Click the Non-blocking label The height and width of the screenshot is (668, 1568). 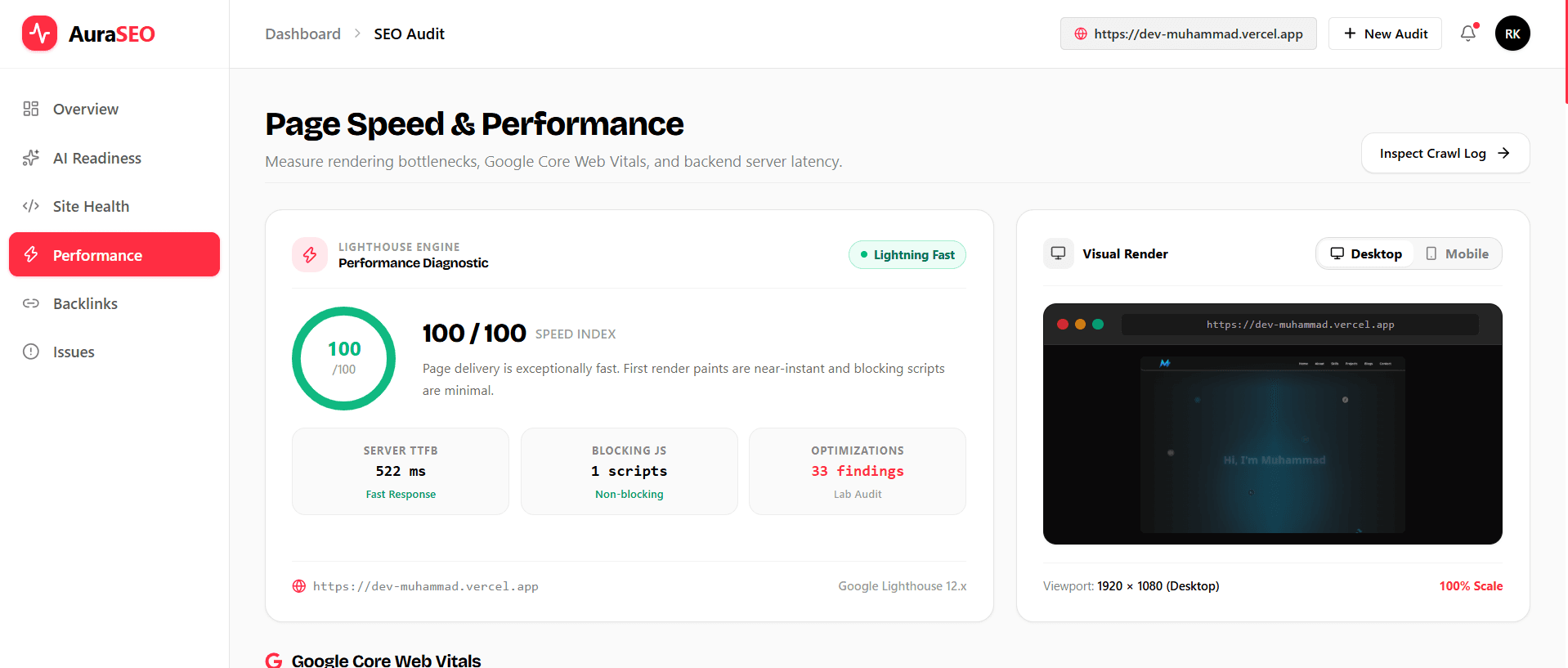click(x=629, y=495)
